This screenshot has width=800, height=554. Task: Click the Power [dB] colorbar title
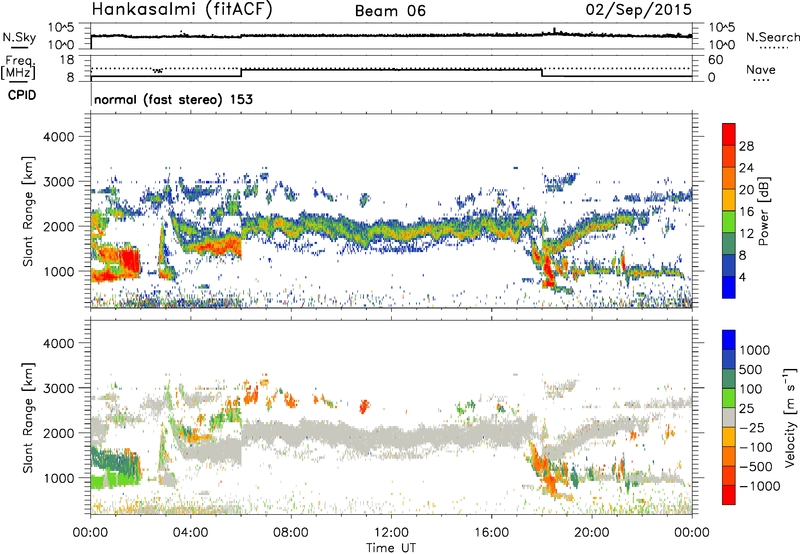(763, 211)
